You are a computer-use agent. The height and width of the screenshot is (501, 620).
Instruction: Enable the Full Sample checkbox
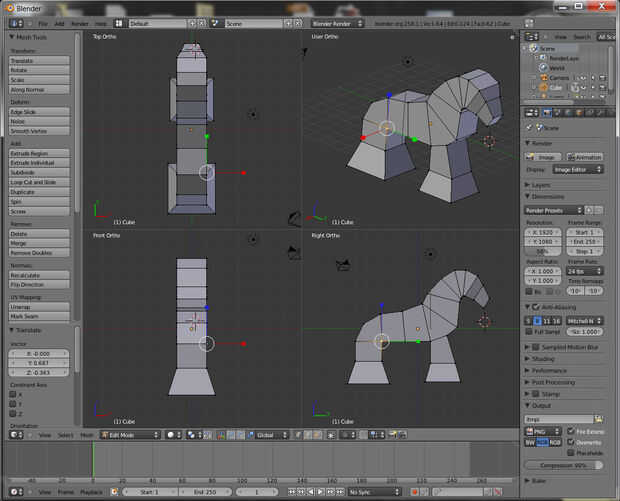[x=530, y=331]
